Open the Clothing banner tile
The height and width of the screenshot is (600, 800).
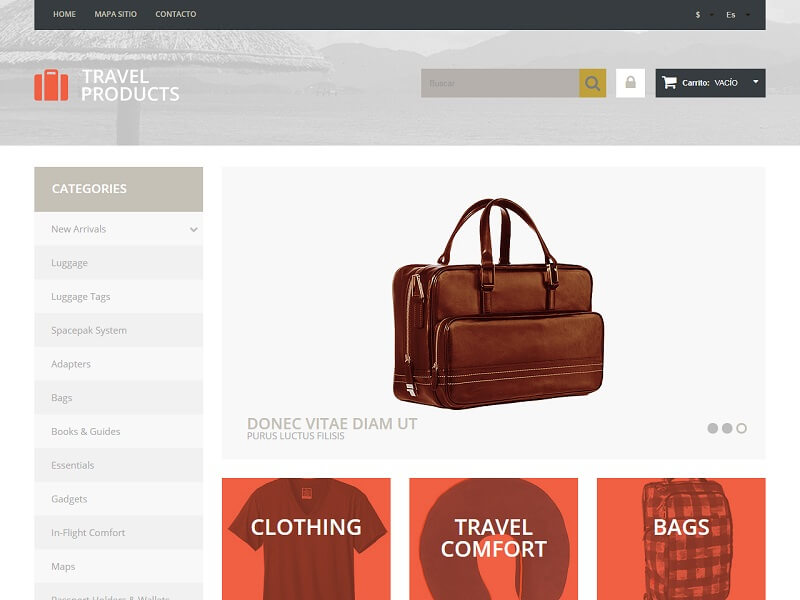pos(306,539)
